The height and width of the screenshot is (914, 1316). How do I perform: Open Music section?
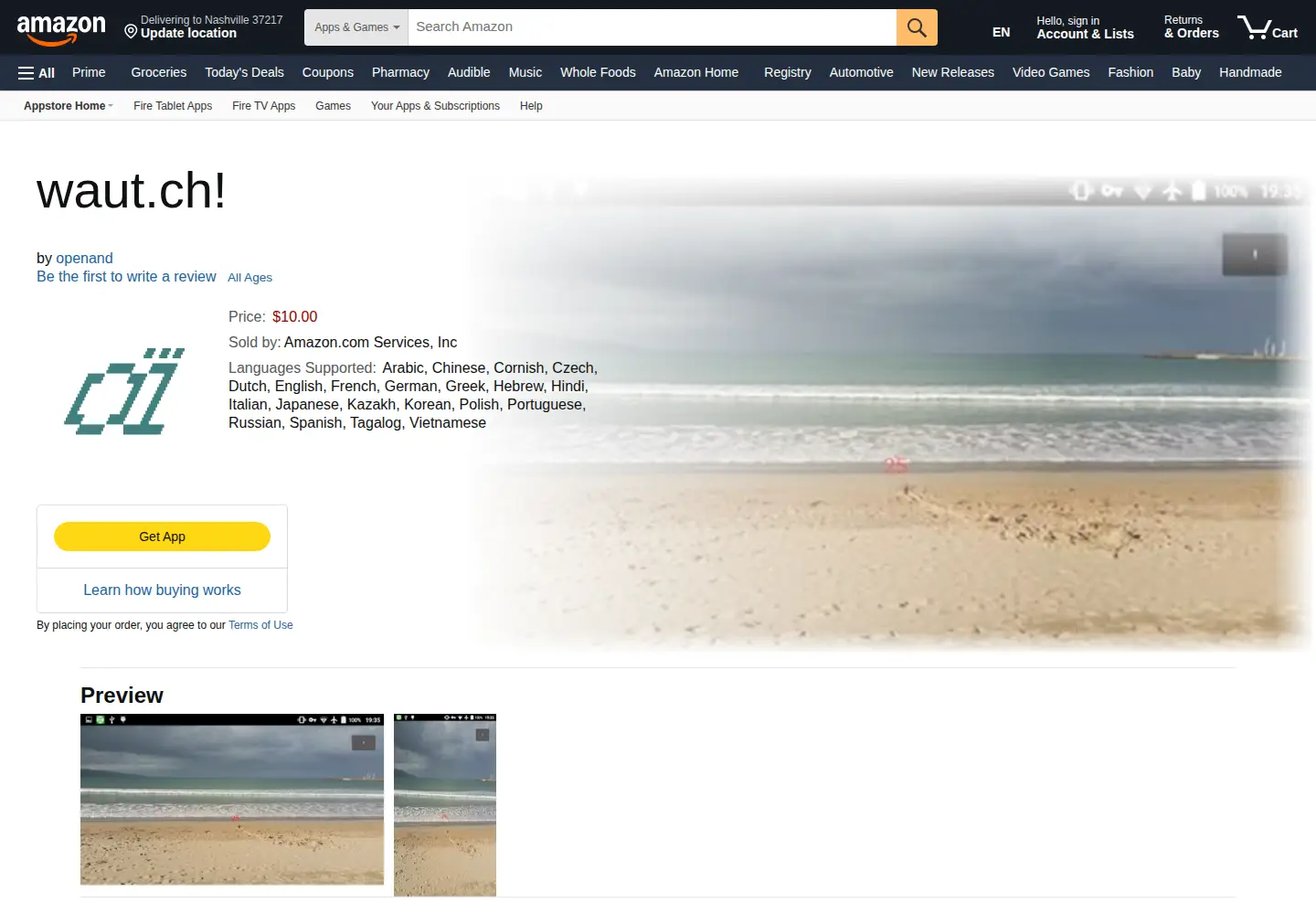(x=525, y=72)
